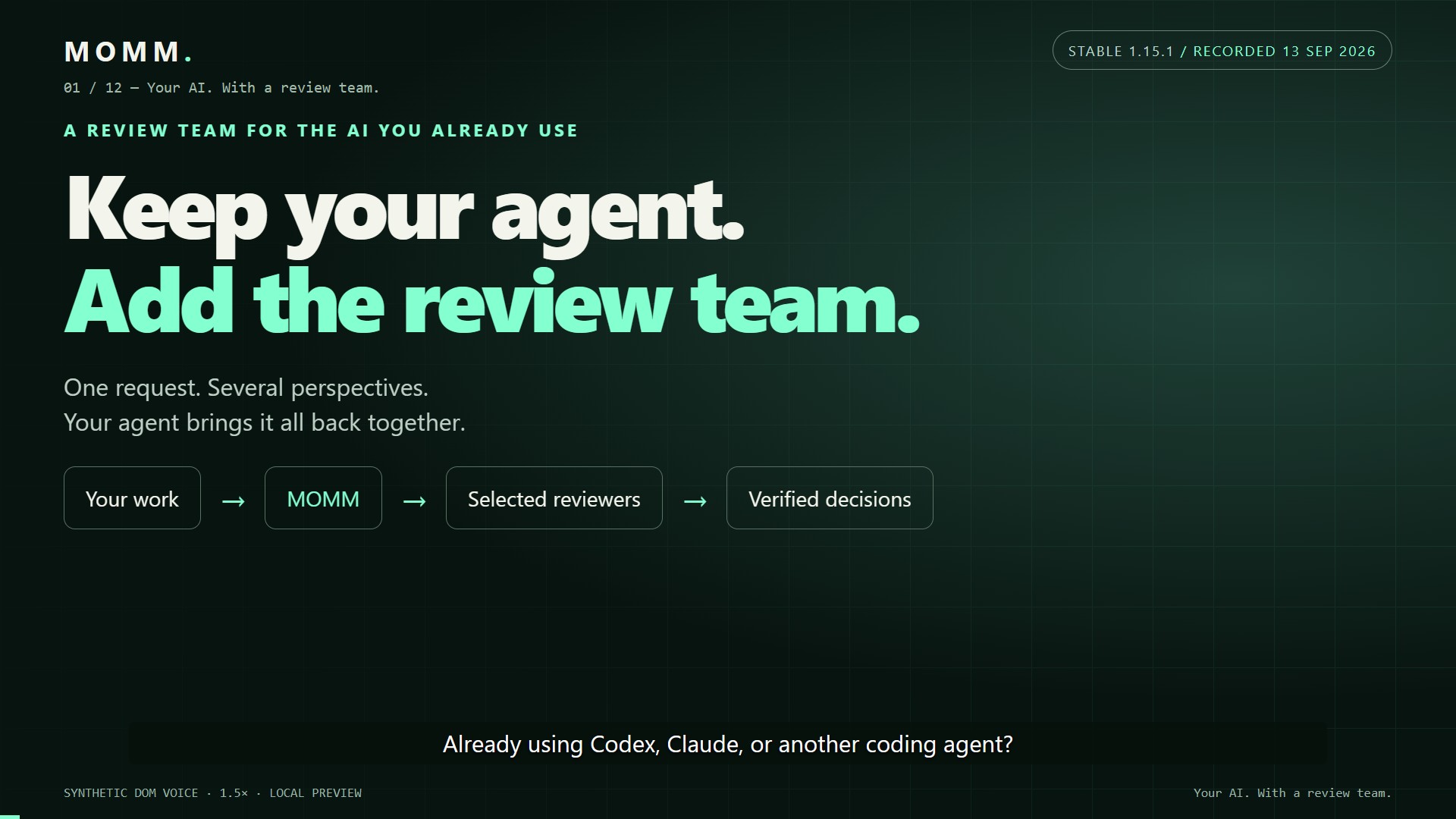Click the arrow before 'Verified decisions'

point(695,500)
